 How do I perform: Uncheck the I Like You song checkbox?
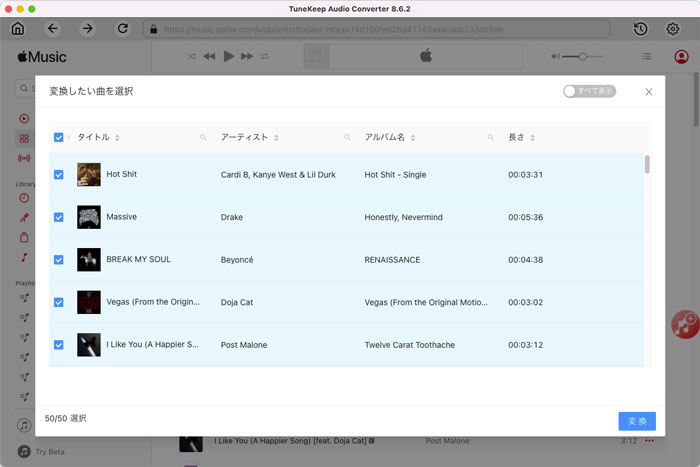tap(58, 345)
